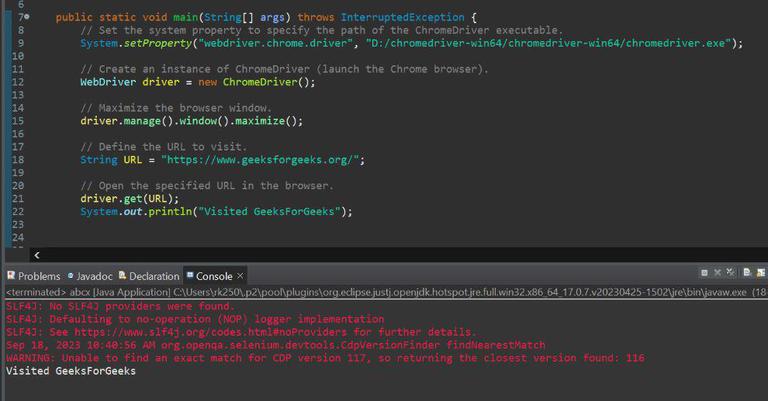Switch to the Problems tab
This screenshot has height=401, width=768.
click(34, 276)
